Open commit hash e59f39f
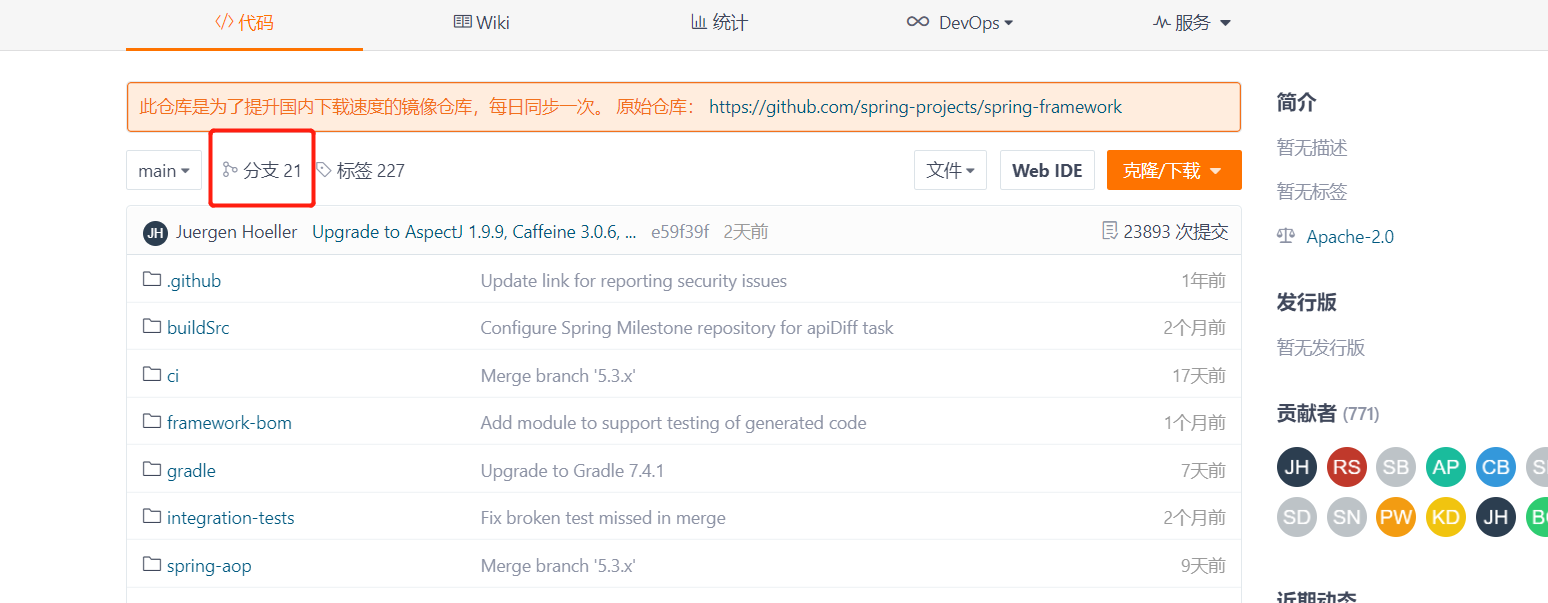1548x603 pixels. click(680, 232)
